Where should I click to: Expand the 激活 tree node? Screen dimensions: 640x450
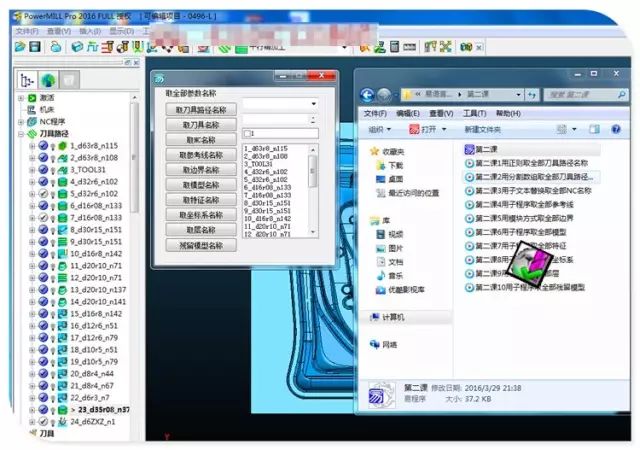(x=21, y=98)
